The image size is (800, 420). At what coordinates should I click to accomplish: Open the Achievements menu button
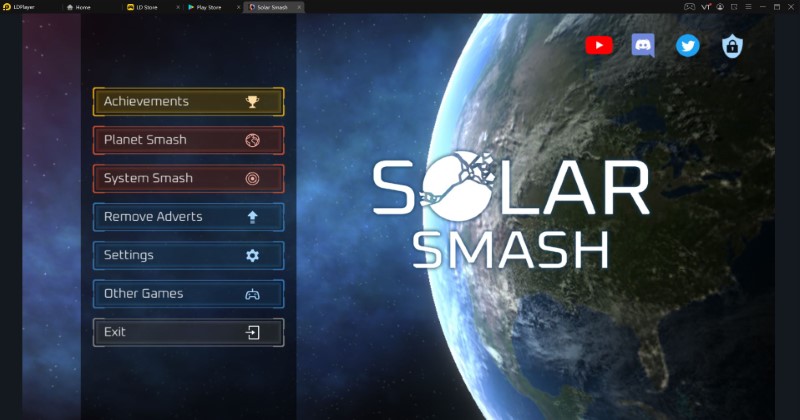click(188, 102)
